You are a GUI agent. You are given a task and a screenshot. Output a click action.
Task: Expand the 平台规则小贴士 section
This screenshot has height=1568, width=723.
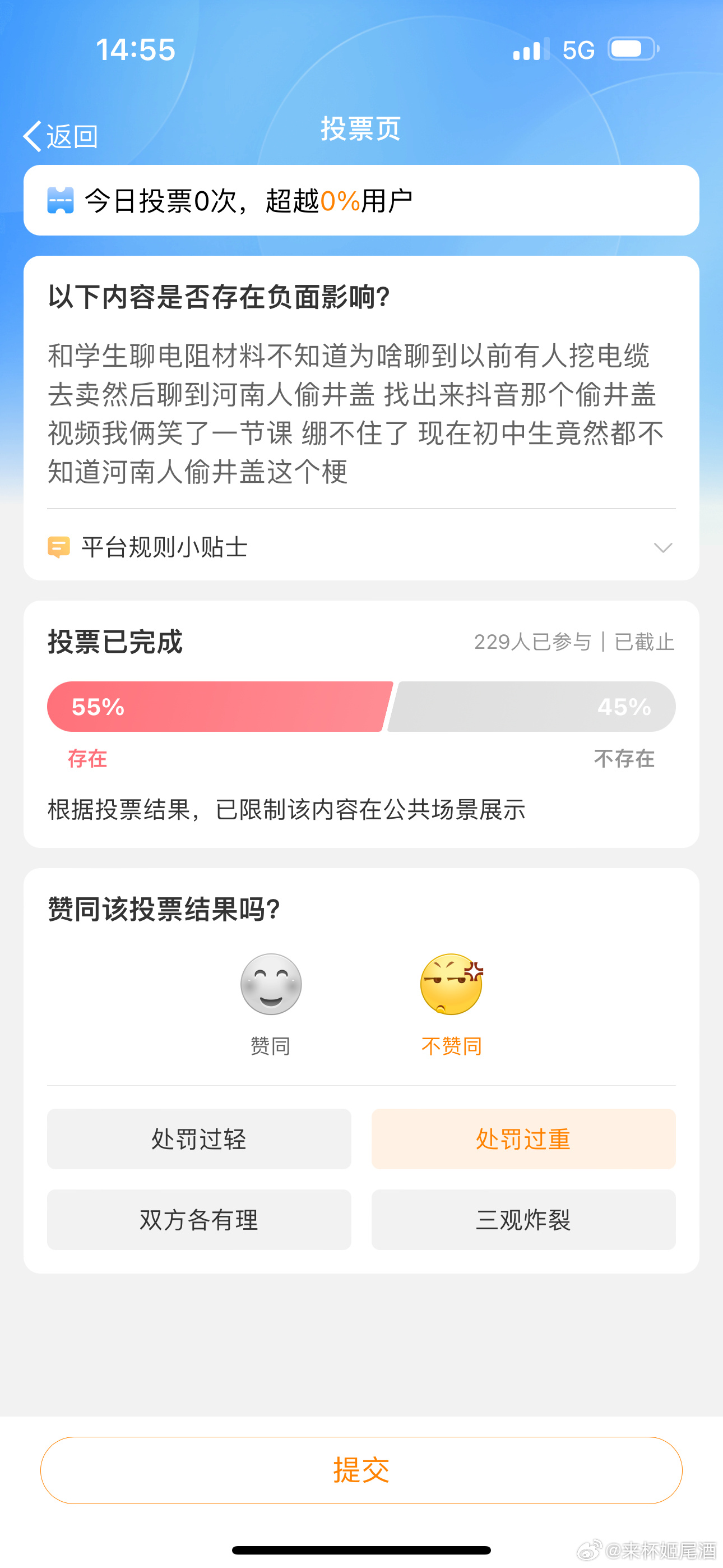164,547
